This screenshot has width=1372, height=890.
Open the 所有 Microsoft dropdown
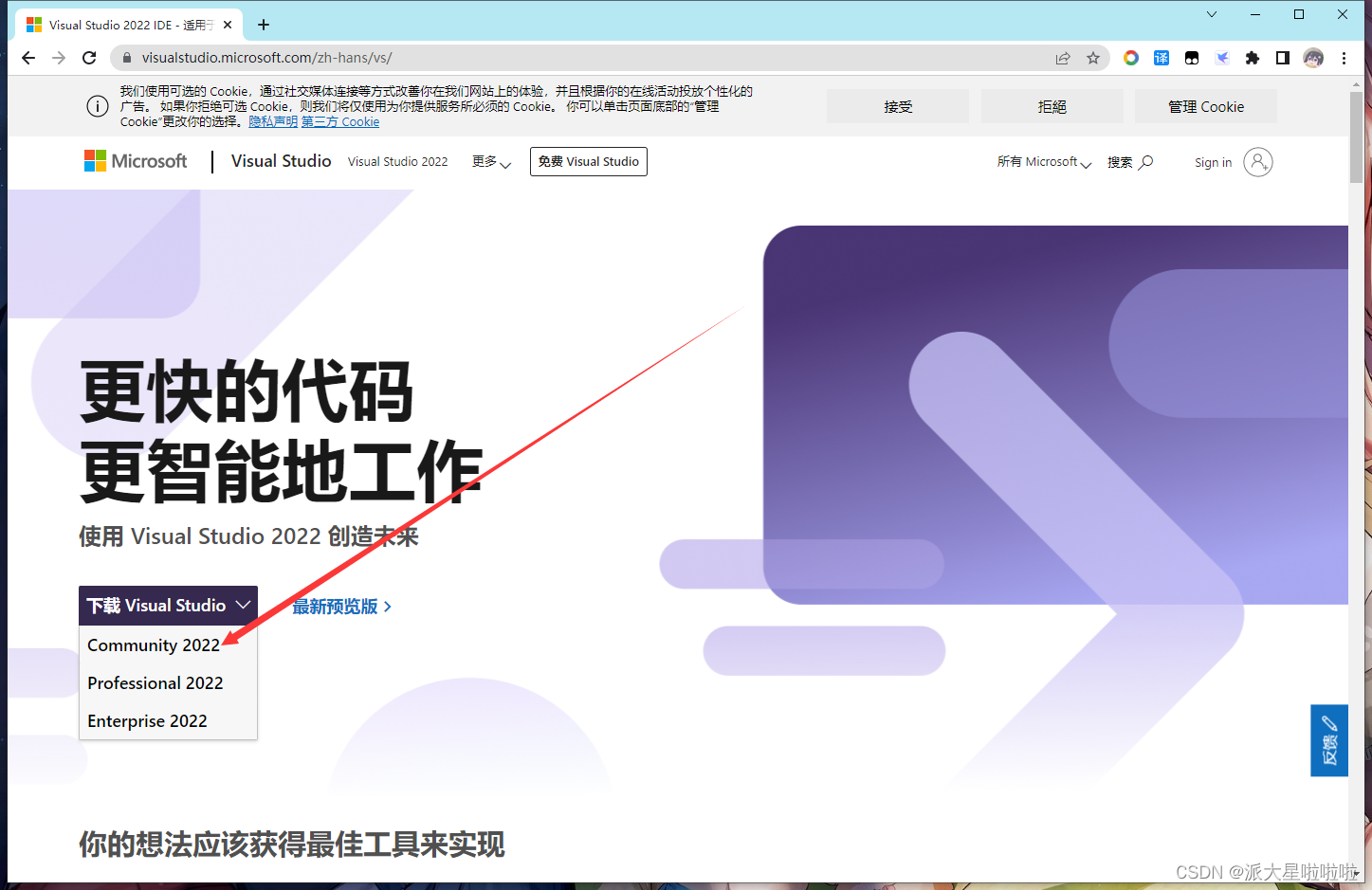pyautogui.click(x=1043, y=162)
